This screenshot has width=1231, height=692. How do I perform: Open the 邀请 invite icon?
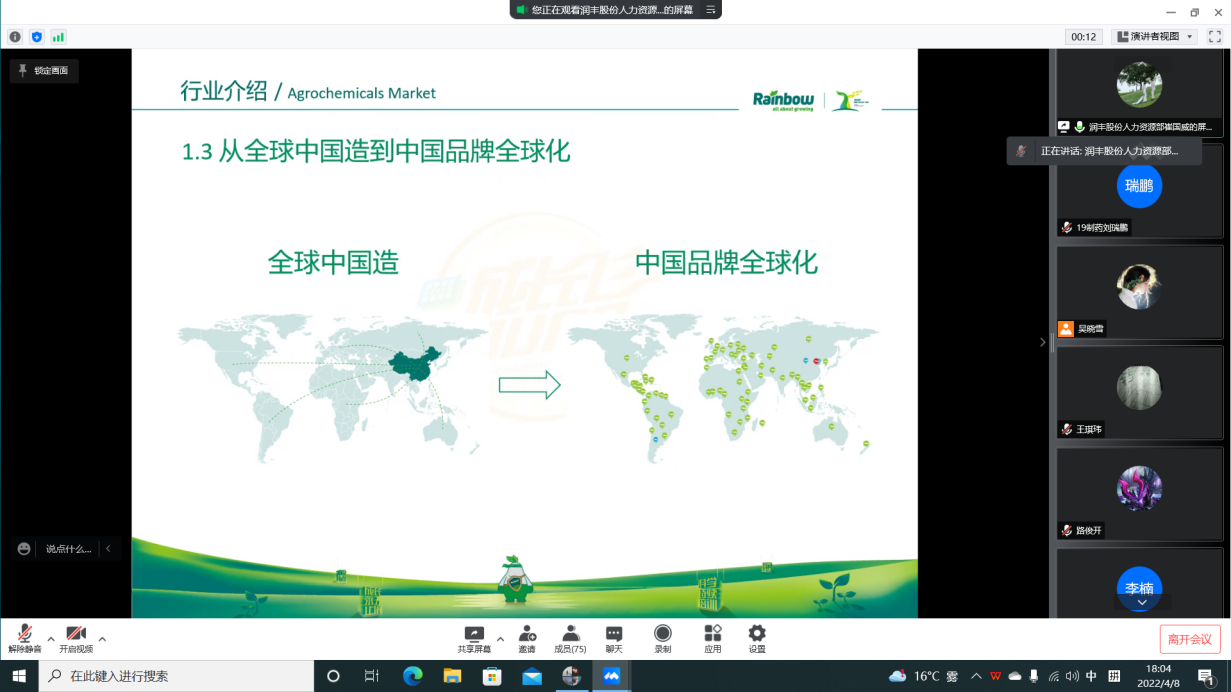point(526,638)
